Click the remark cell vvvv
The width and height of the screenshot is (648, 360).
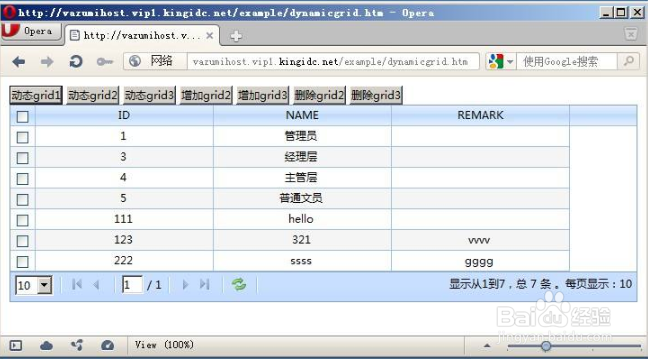tap(480, 240)
